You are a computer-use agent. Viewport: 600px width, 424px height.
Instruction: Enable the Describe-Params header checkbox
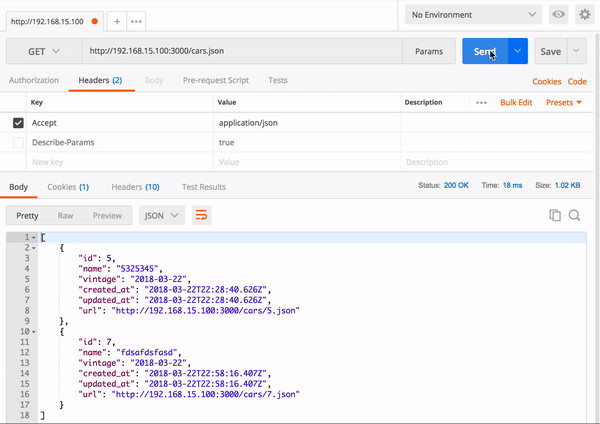(18, 142)
